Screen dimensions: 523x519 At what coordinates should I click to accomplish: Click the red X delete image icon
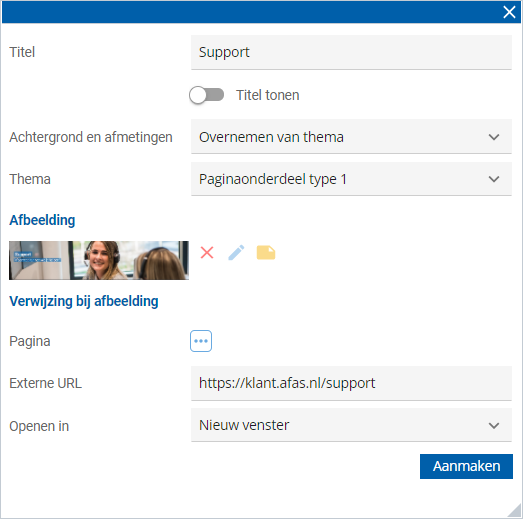tap(207, 252)
